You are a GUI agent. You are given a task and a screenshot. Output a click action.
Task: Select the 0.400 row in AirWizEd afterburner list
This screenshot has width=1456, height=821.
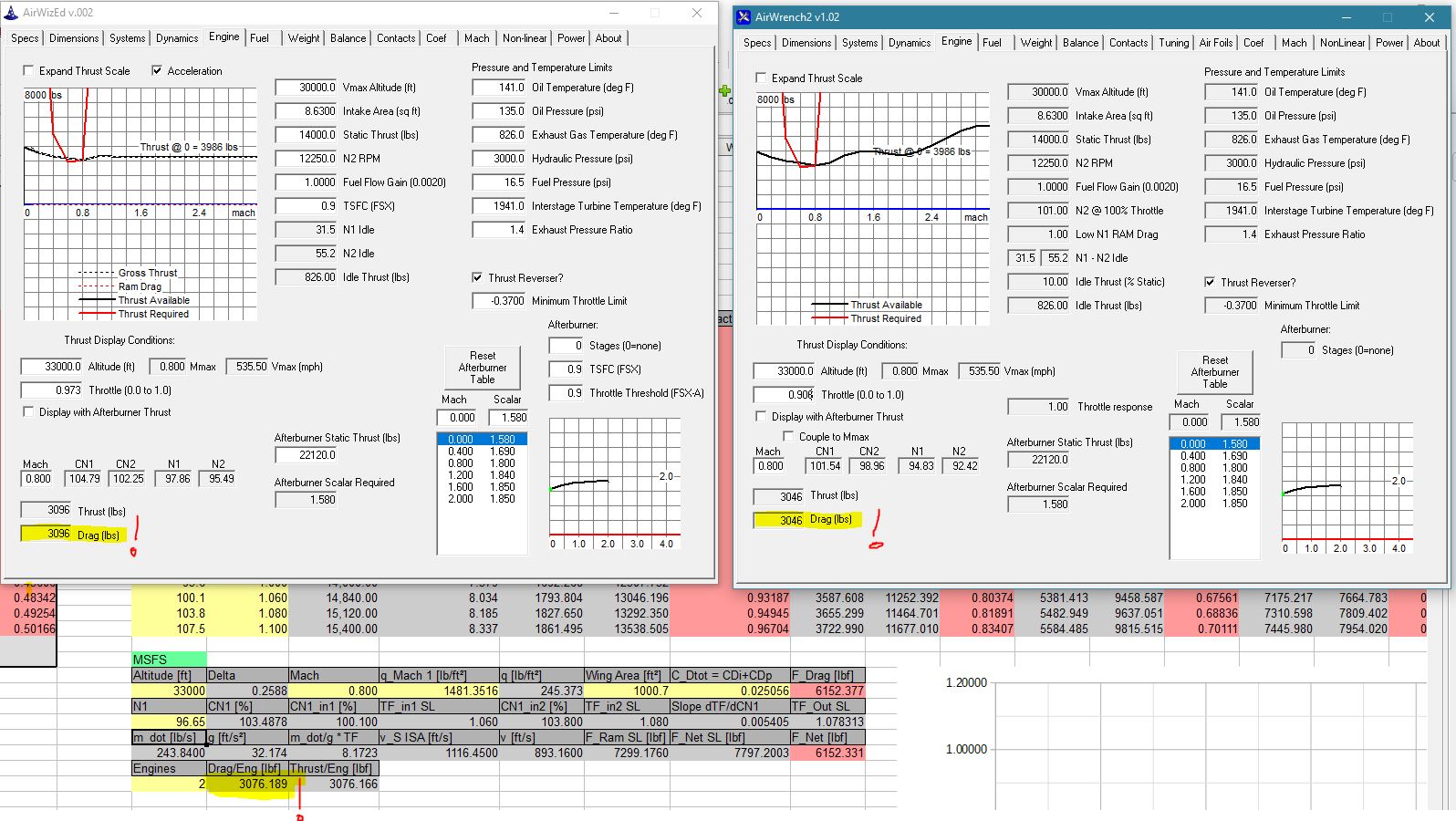coord(482,452)
